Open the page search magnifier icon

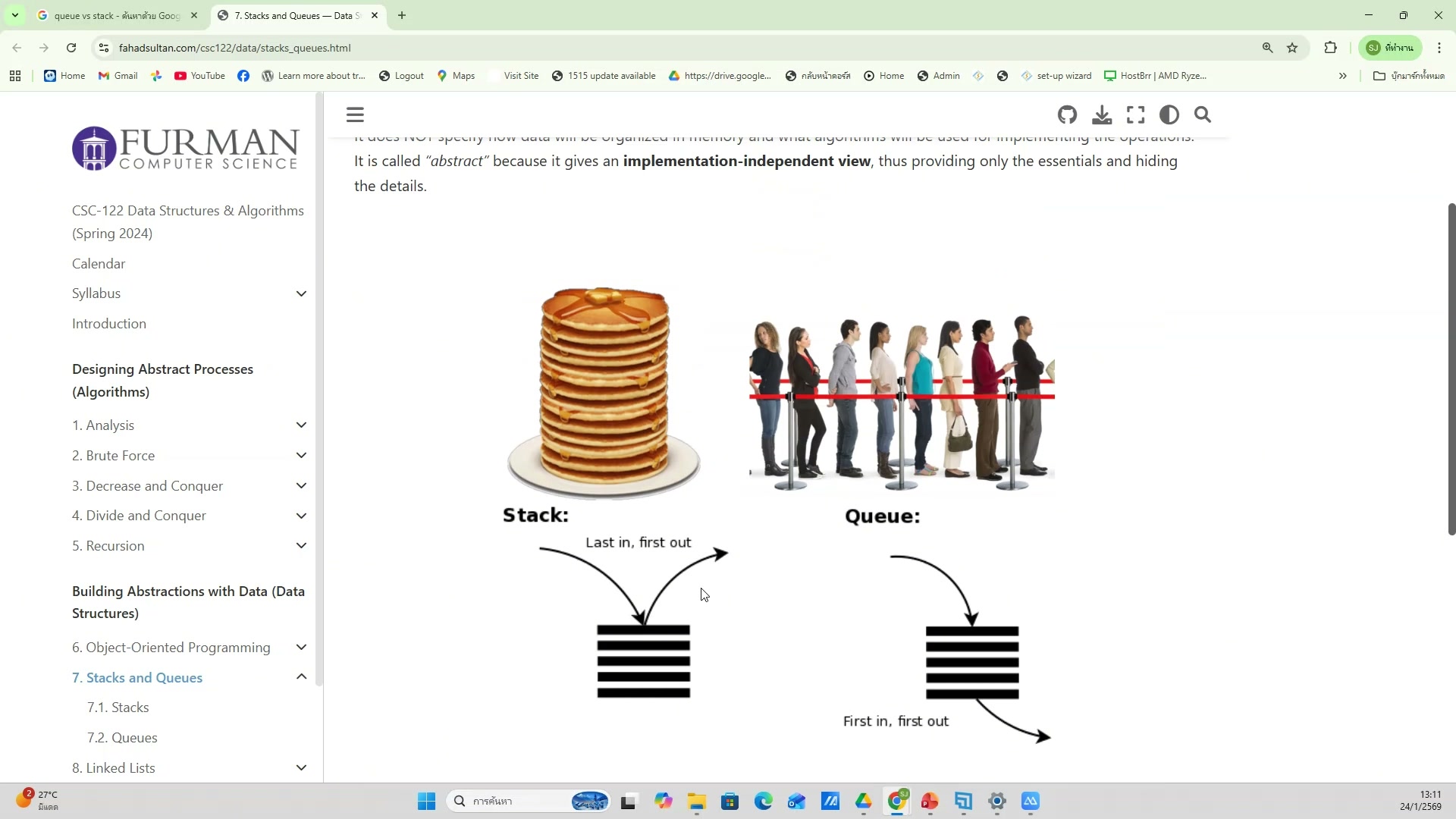[x=1203, y=115]
